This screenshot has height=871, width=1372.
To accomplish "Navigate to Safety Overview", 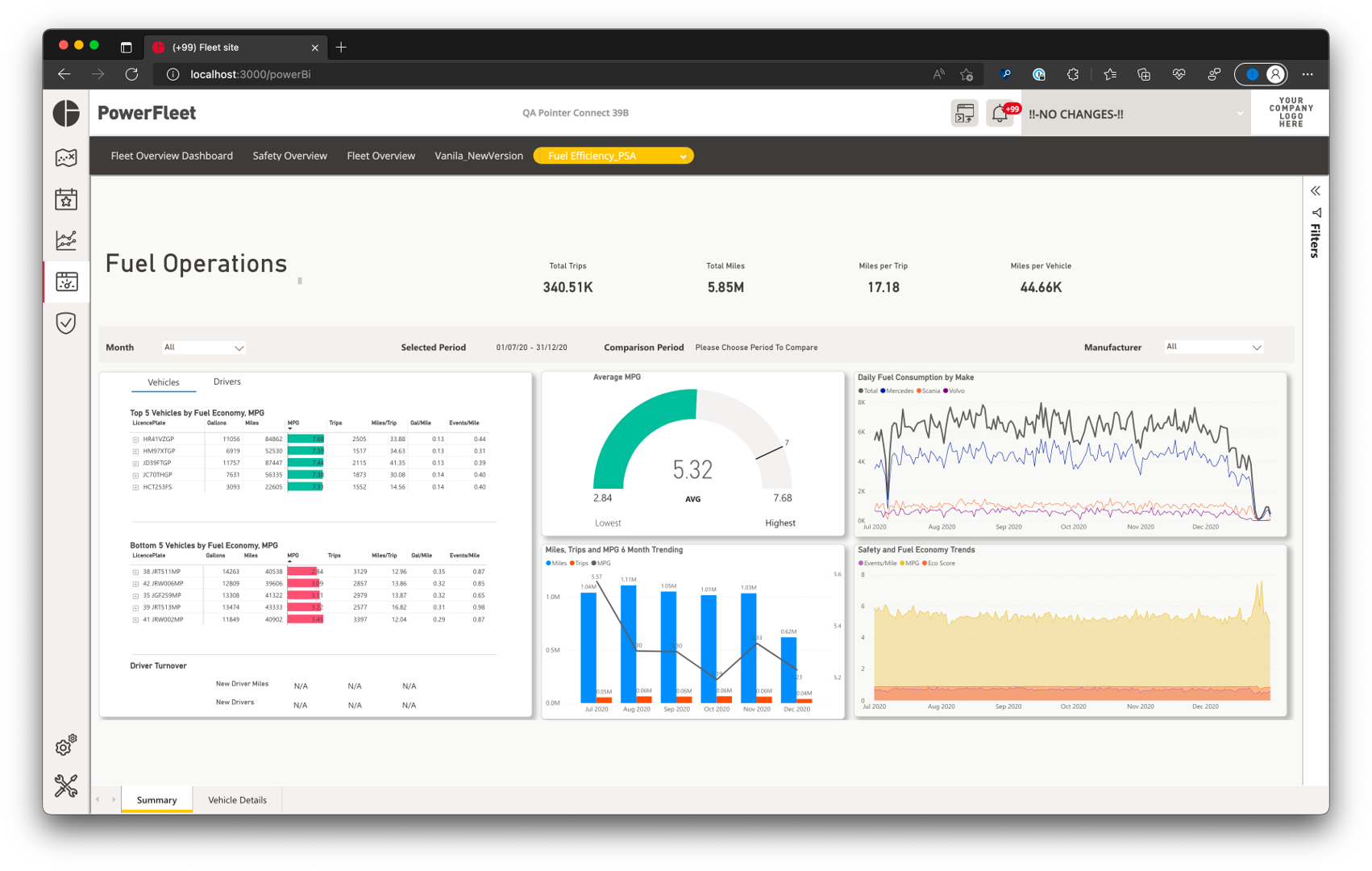I will pyautogui.click(x=289, y=156).
